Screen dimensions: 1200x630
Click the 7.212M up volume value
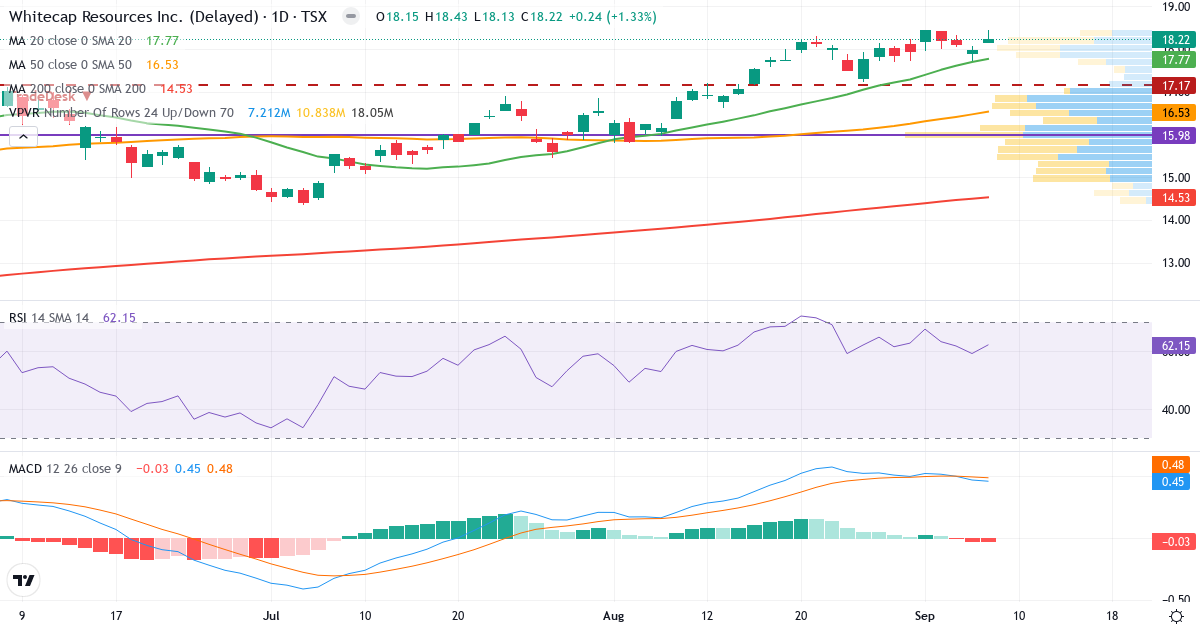[x=269, y=113]
